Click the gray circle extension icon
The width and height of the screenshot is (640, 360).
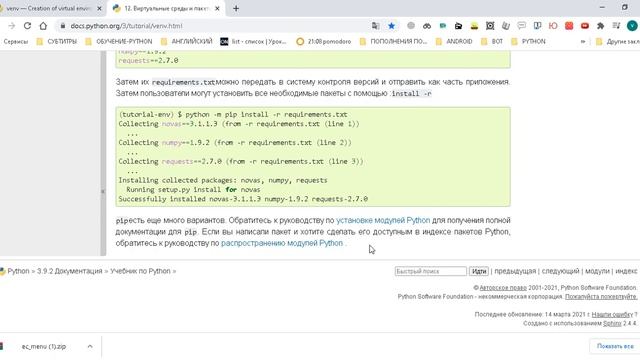tap(411, 26)
